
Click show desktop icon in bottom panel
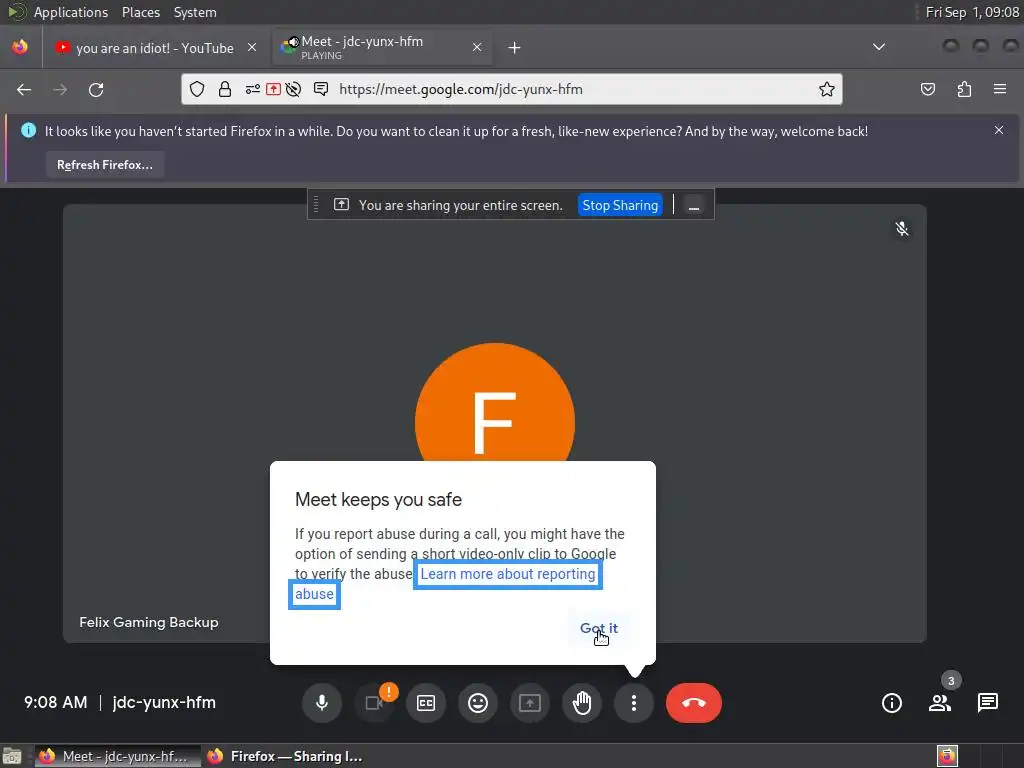(12, 756)
